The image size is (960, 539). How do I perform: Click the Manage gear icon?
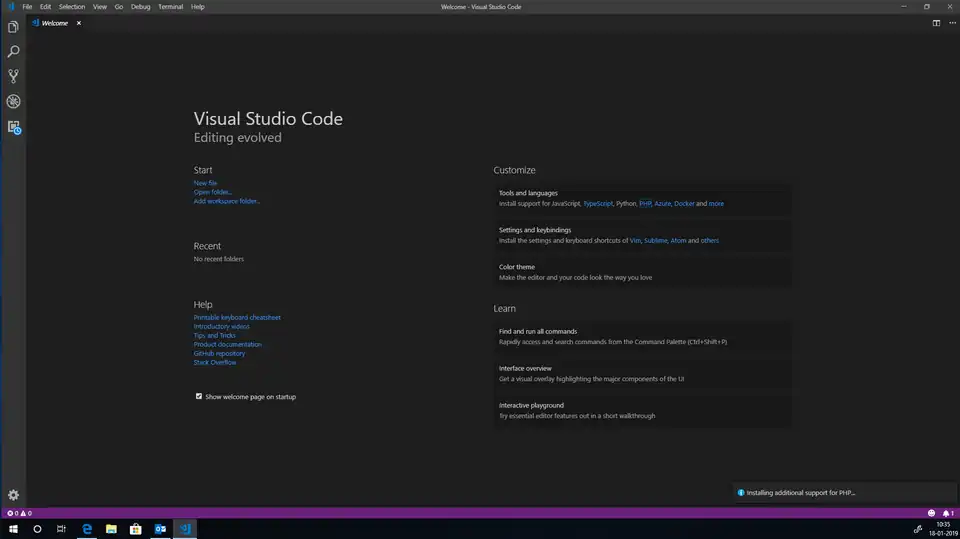[x=13, y=495]
